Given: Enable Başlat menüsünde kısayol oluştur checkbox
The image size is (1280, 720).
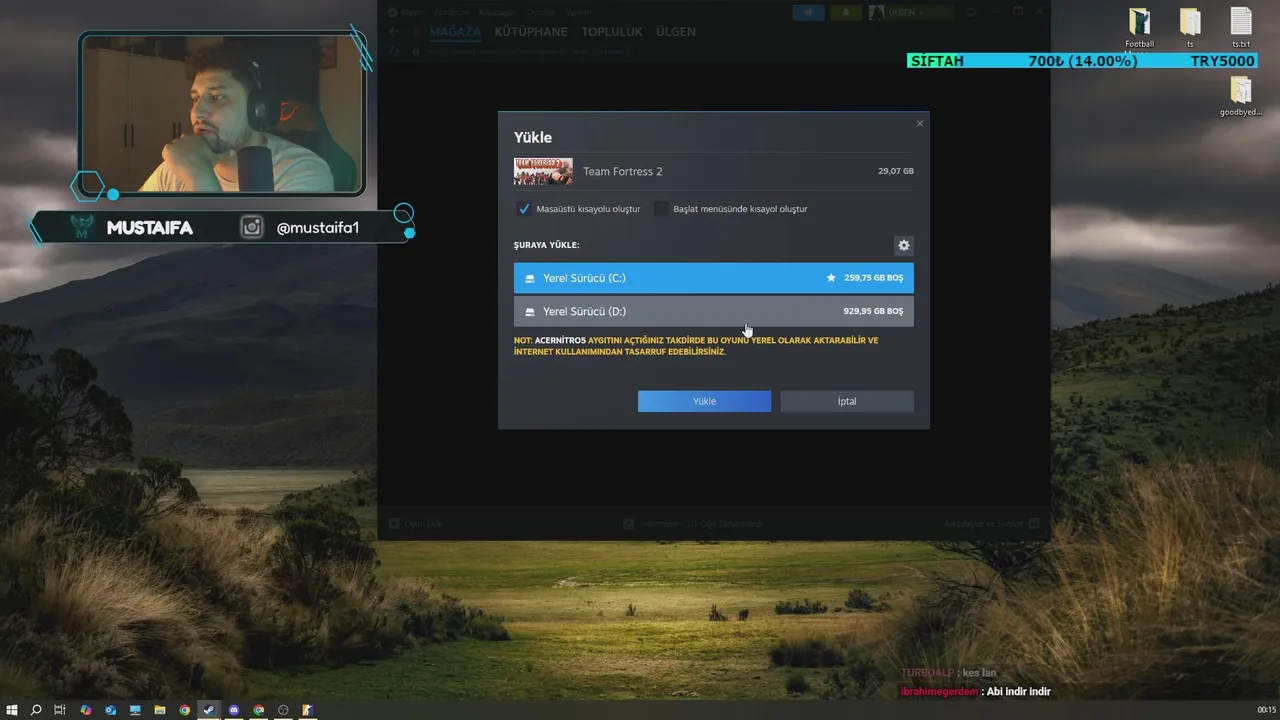Looking at the screenshot, I should [661, 209].
